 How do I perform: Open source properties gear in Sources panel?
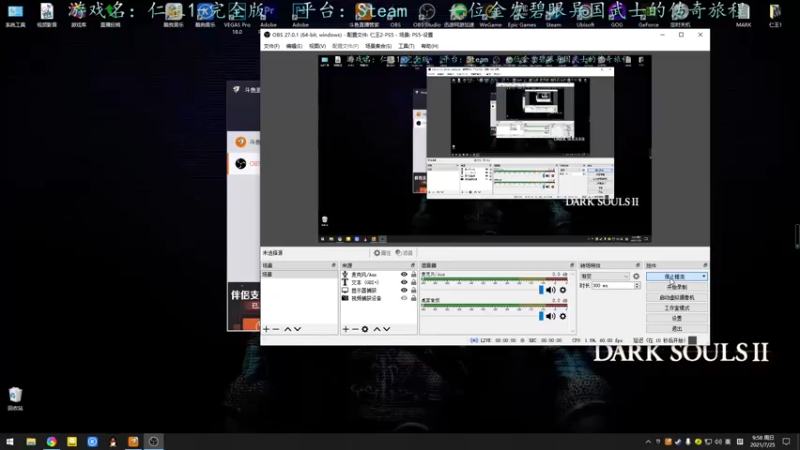pos(365,329)
